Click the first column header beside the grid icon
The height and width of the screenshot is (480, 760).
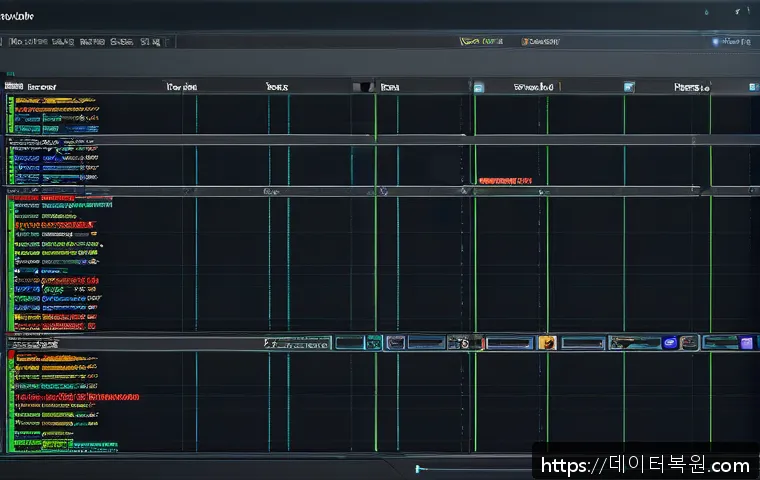pos(42,87)
